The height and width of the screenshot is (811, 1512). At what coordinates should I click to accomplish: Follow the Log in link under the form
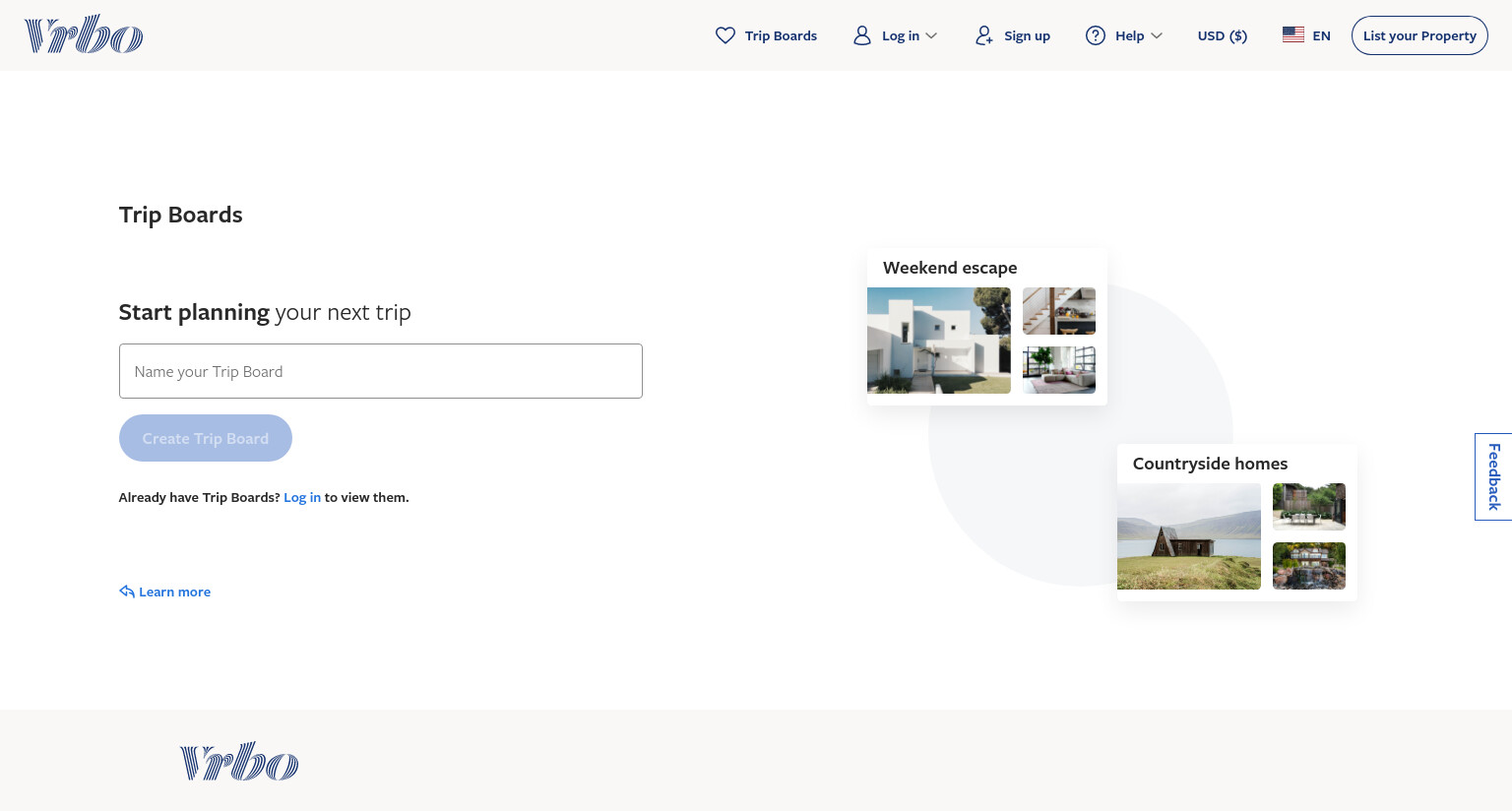coord(302,497)
